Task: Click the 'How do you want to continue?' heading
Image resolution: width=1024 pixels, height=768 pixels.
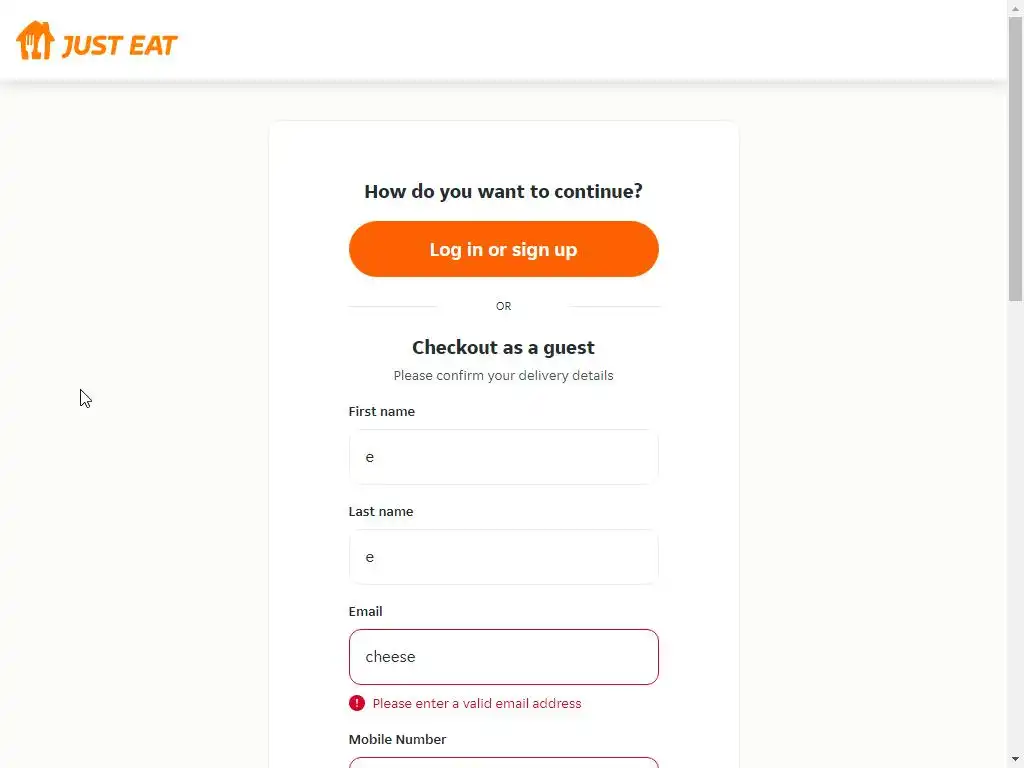Action: (x=503, y=191)
